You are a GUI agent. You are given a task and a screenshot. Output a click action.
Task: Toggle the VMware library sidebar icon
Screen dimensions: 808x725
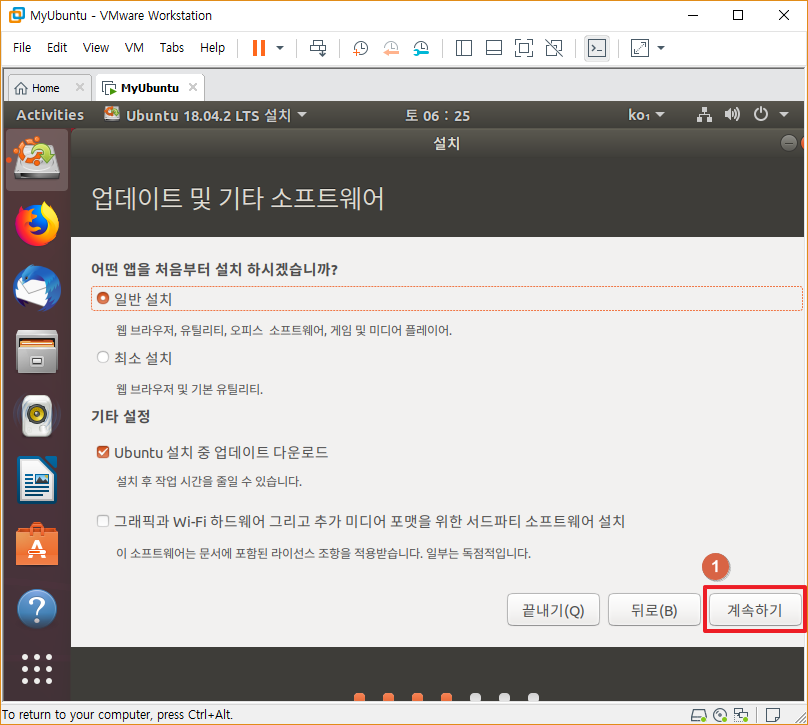coord(464,48)
